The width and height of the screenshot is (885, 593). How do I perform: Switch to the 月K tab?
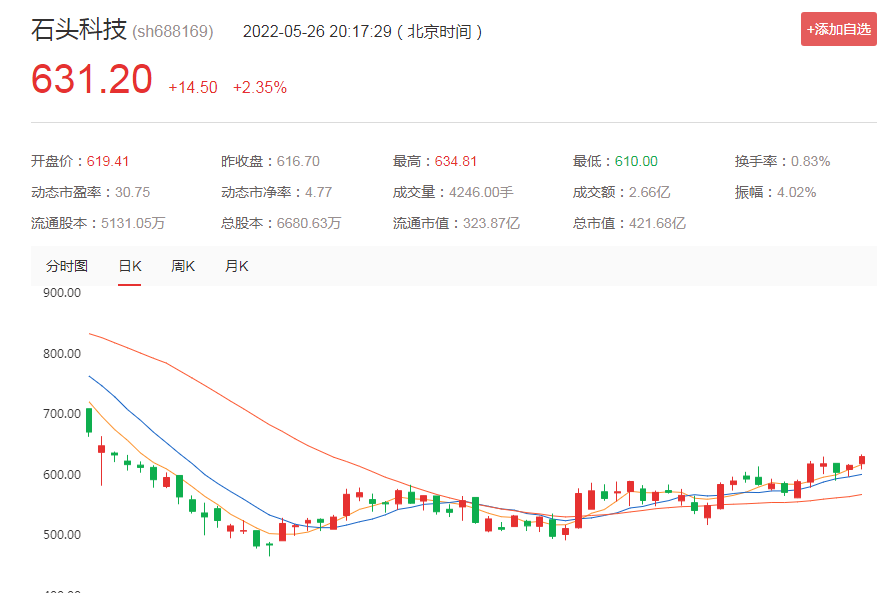click(x=236, y=266)
